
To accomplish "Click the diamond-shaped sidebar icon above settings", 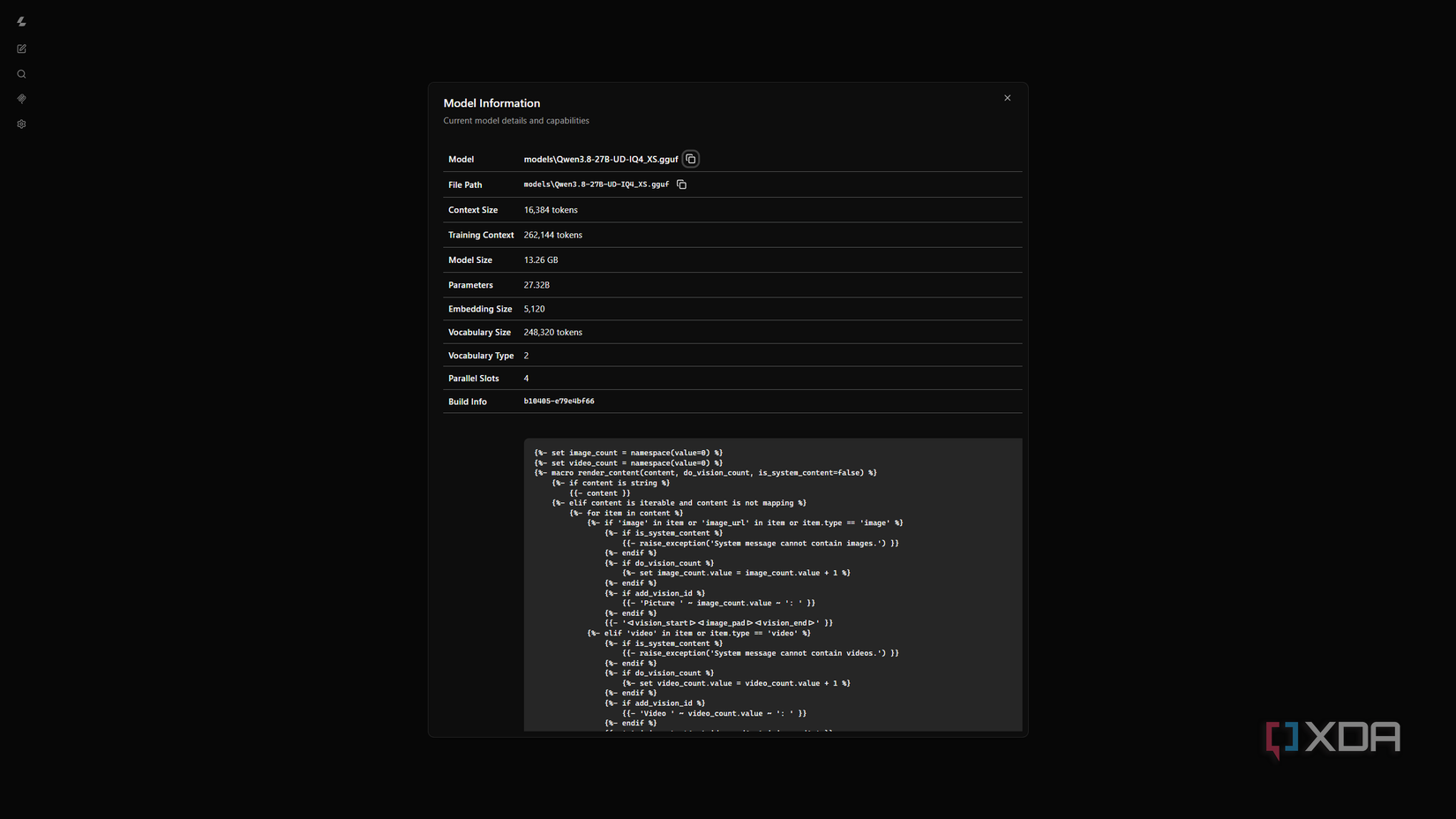I will tap(21, 99).
